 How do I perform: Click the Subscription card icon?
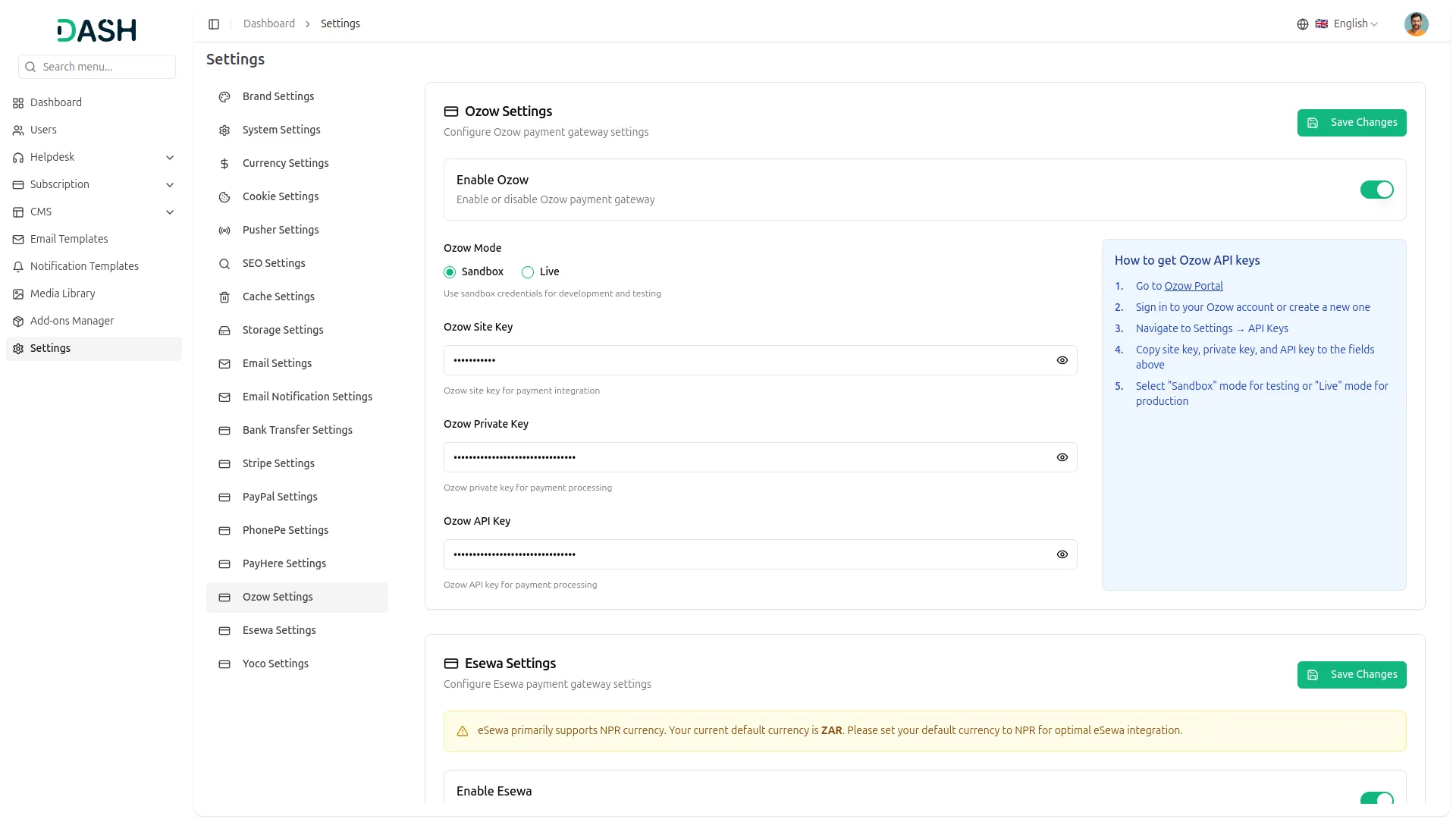coord(18,185)
